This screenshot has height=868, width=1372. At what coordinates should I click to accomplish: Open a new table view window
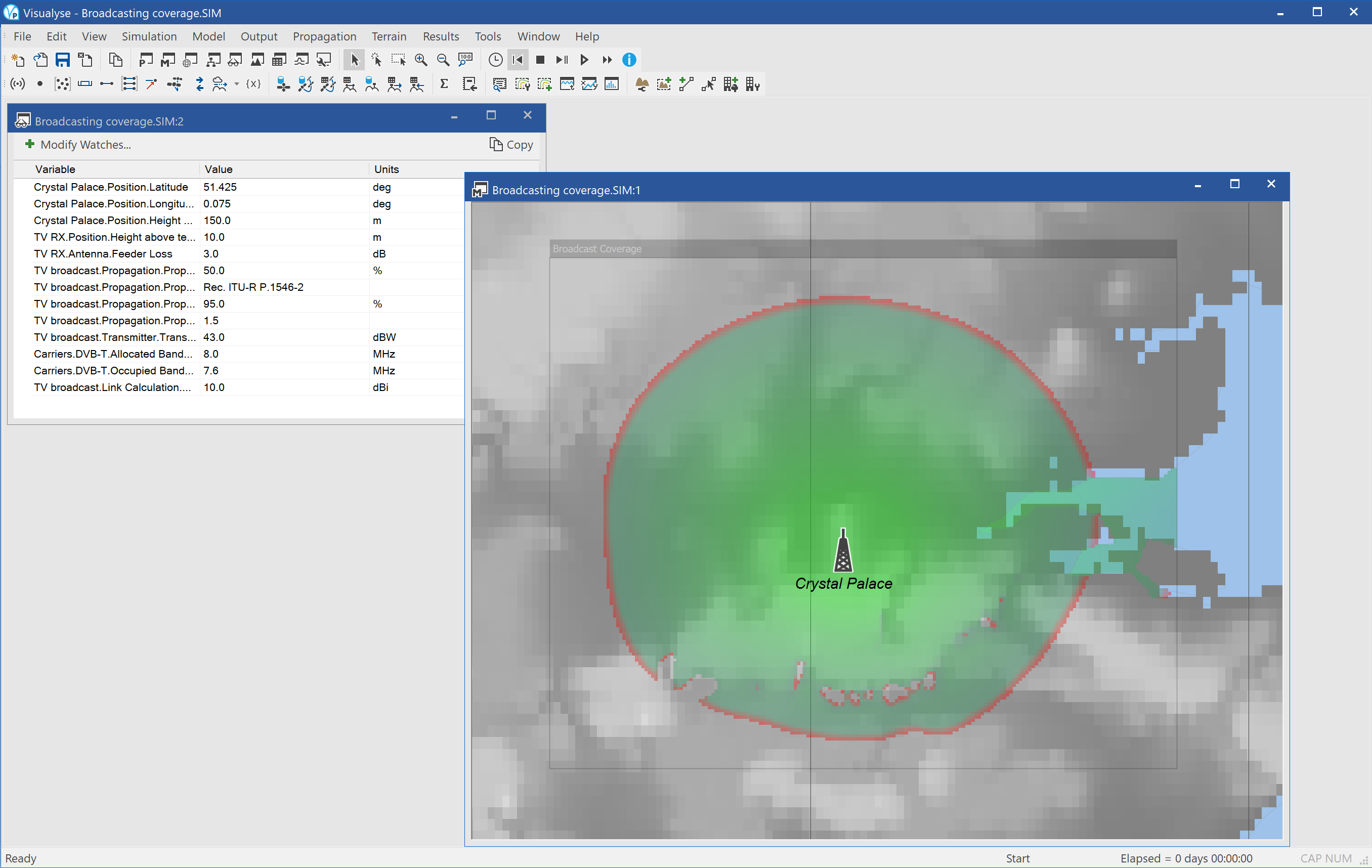click(x=279, y=60)
